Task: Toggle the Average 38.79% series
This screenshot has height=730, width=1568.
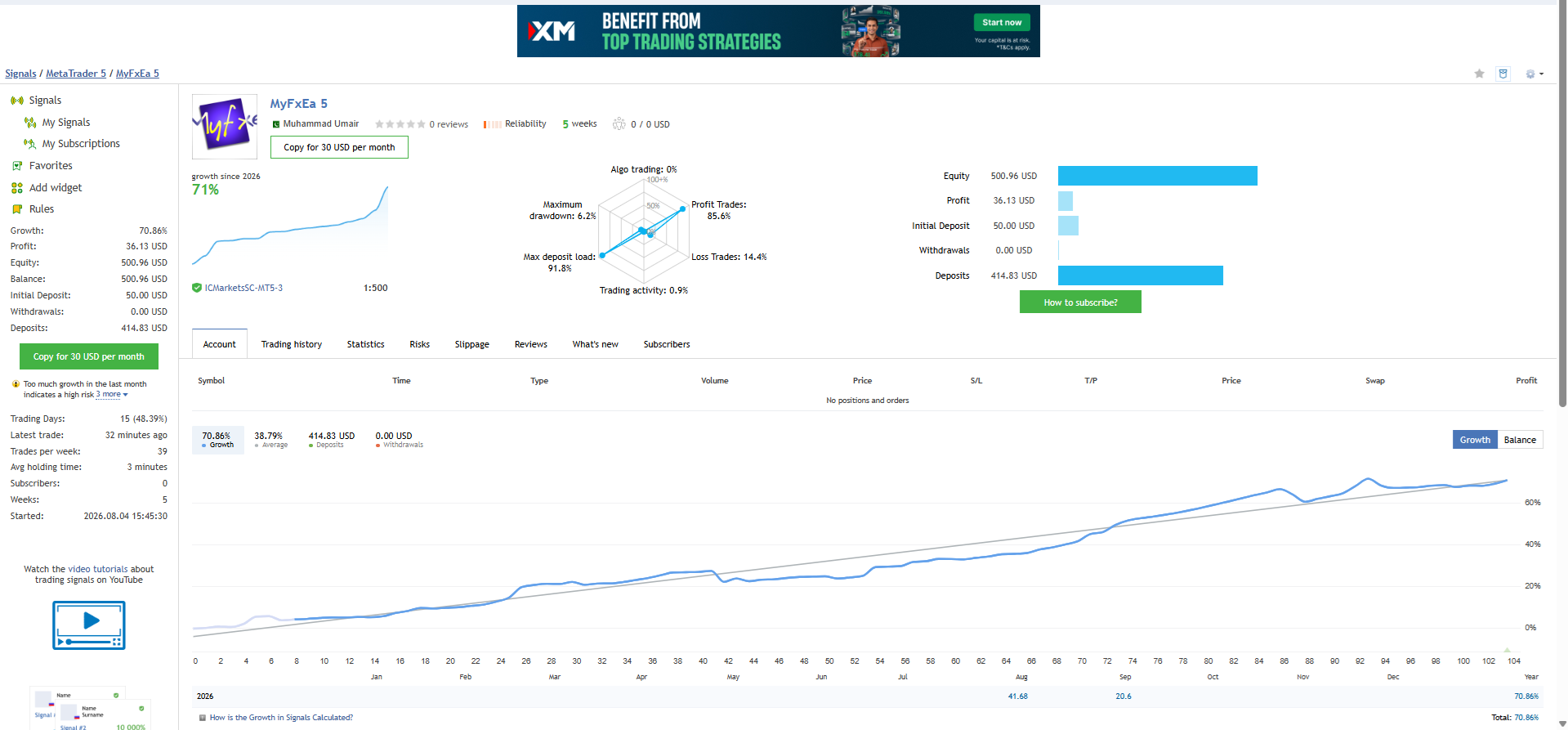Action: (270, 440)
